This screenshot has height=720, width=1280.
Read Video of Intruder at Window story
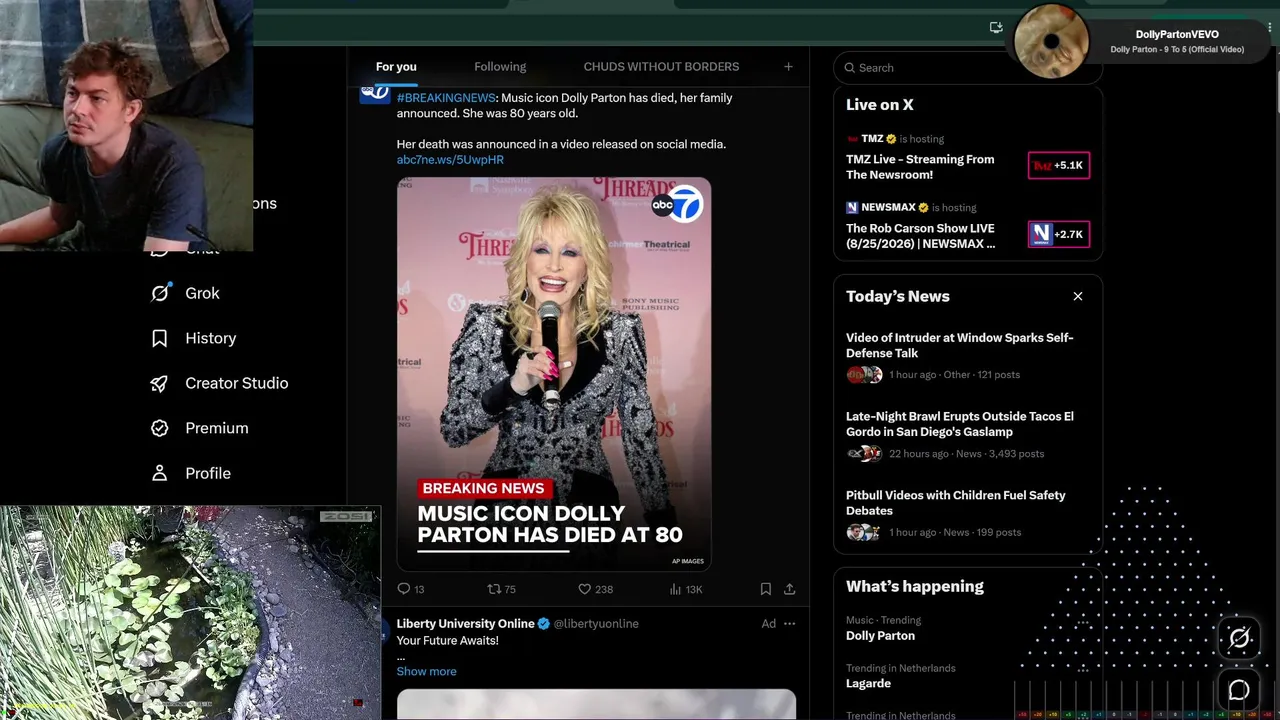959,345
